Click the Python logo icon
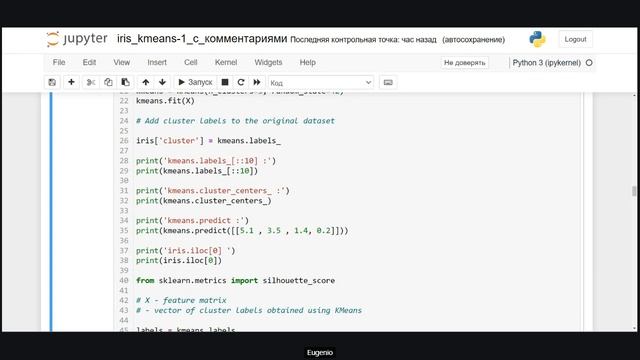This screenshot has height=360, width=640. [537, 39]
